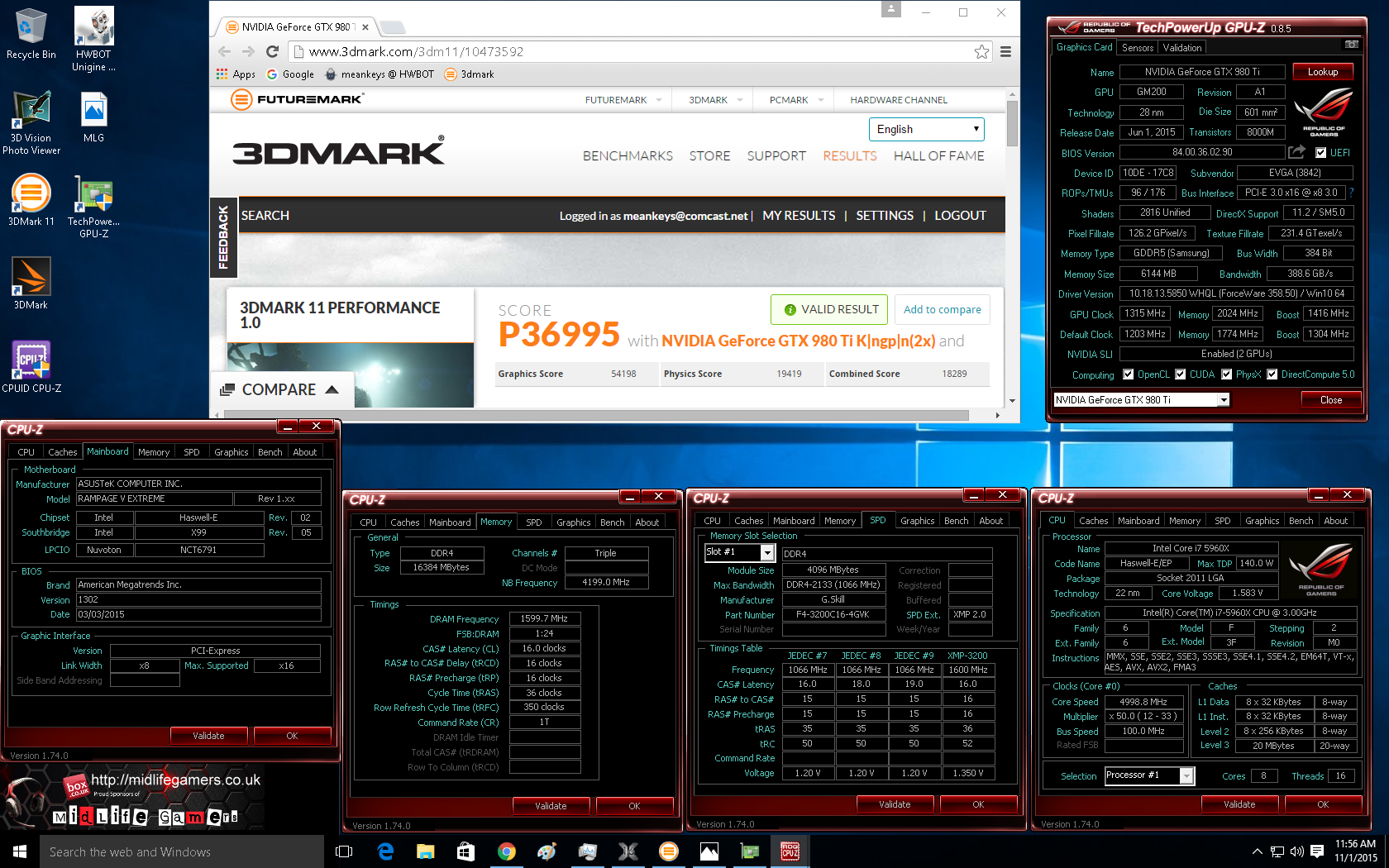The height and width of the screenshot is (868, 1389).
Task: Launch the CPUID CPU-Z desktop shortcut
Action: [x=31, y=366]
